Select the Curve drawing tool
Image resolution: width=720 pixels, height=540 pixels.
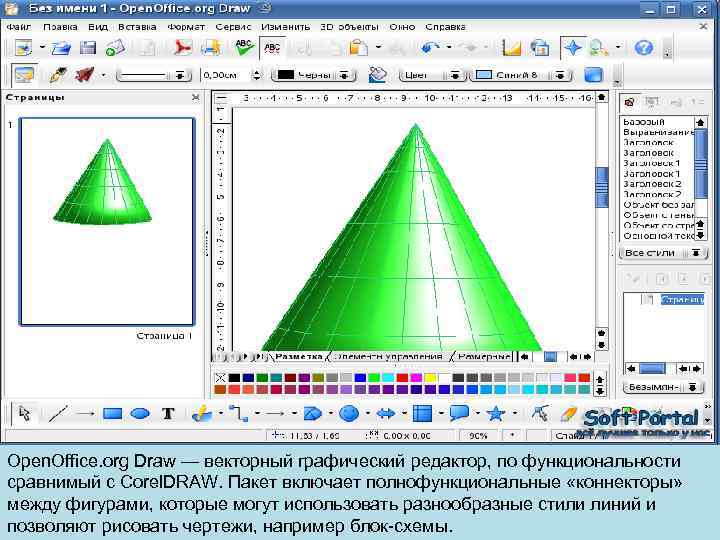[x=202, y=414]
